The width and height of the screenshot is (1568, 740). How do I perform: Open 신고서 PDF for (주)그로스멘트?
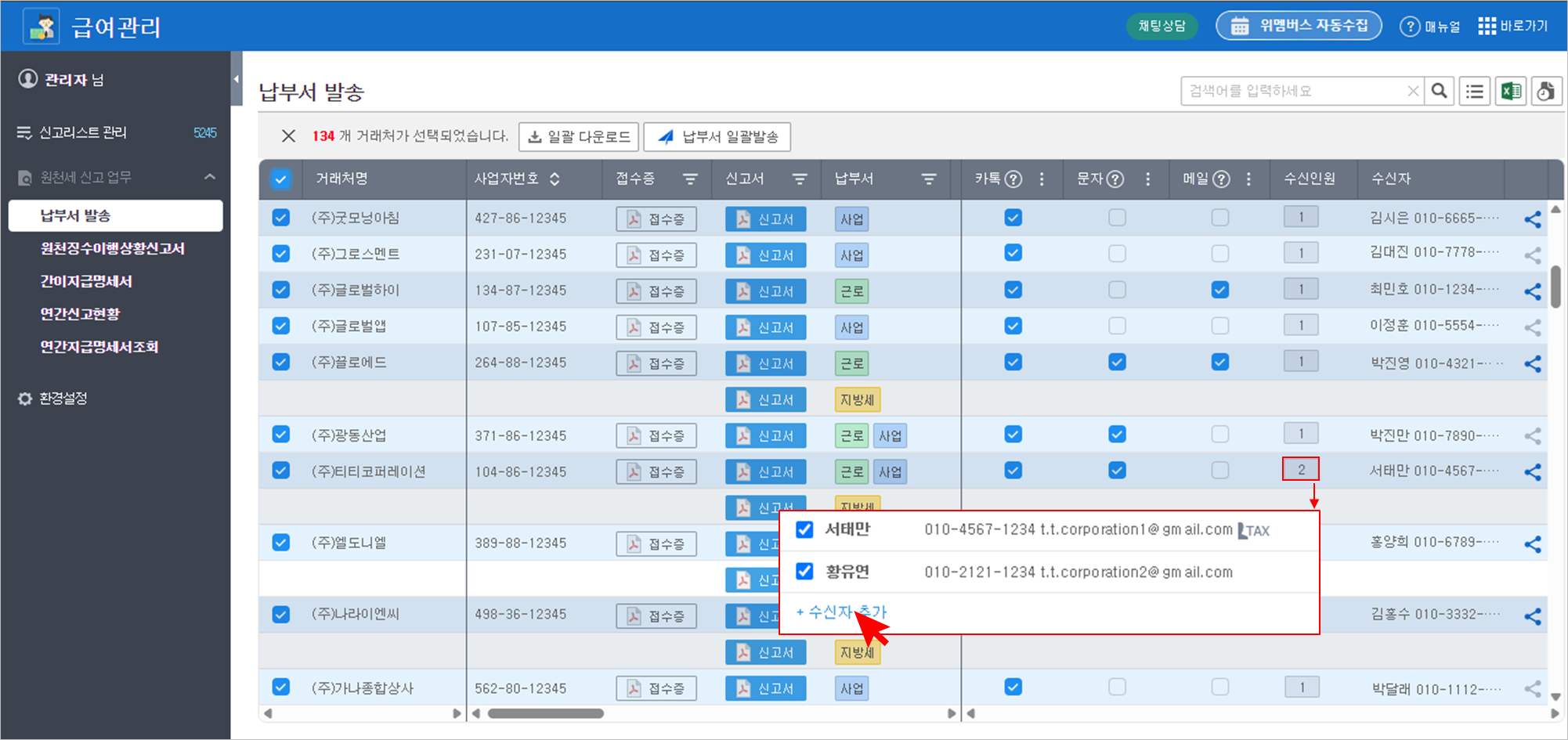click(x=766, y=255)
